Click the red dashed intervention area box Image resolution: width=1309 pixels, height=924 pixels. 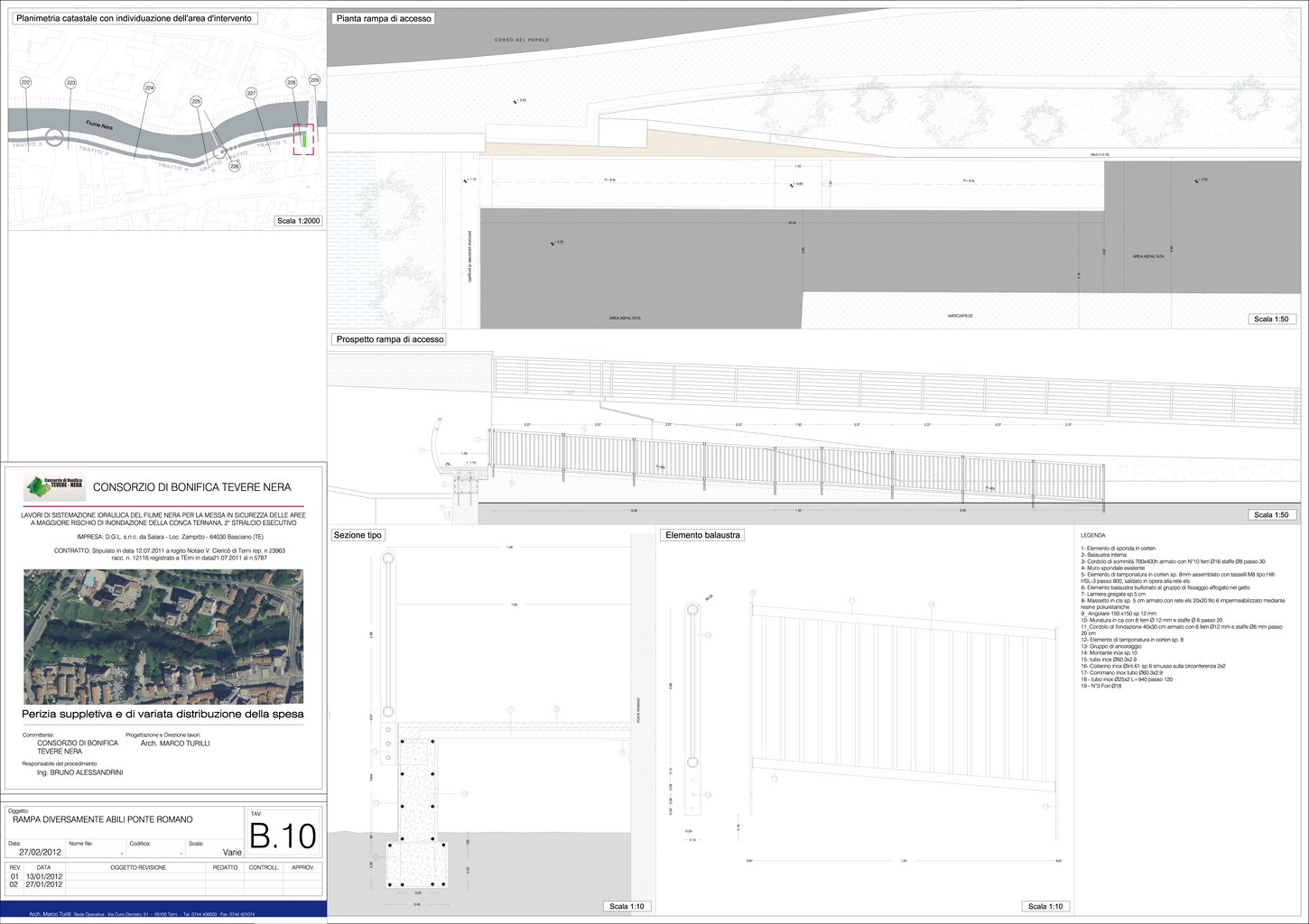(303, 139)
